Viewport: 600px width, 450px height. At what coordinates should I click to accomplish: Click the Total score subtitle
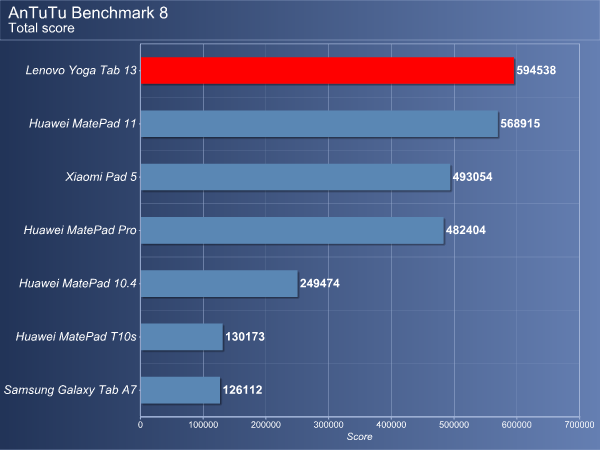[42, 28]
